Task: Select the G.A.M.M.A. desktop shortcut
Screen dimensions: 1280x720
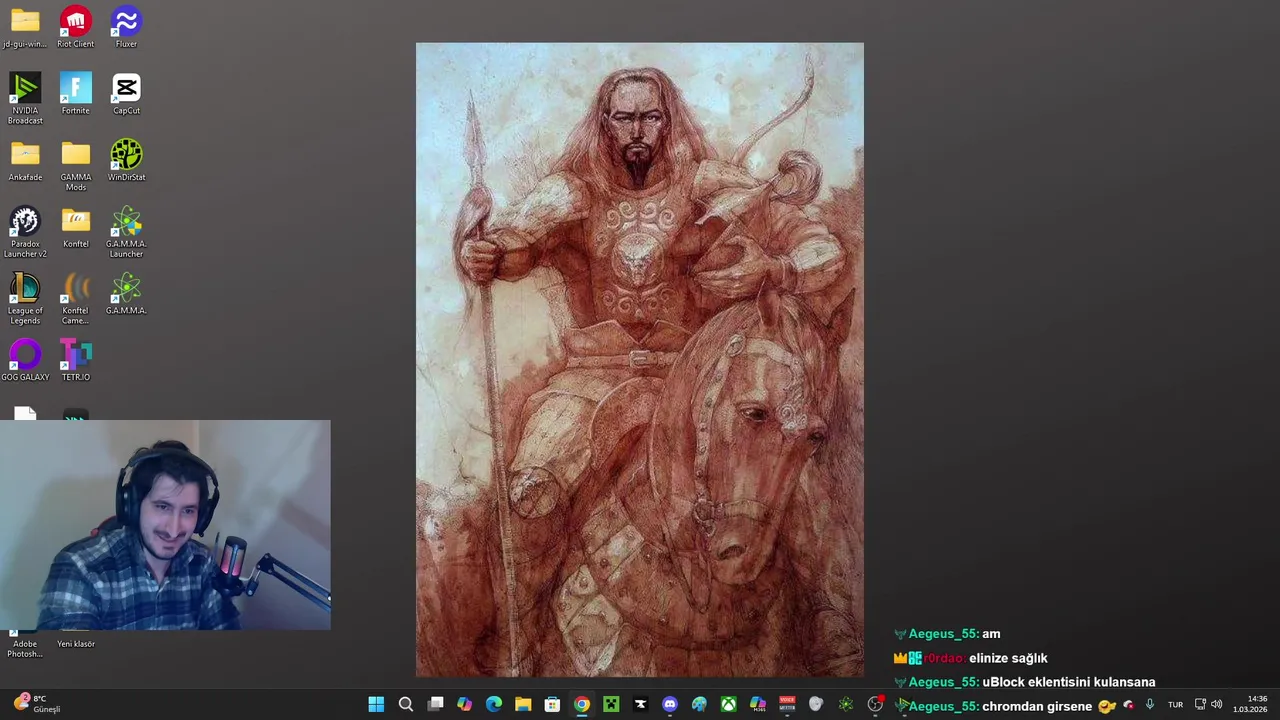Action: (x=126, y=294)
